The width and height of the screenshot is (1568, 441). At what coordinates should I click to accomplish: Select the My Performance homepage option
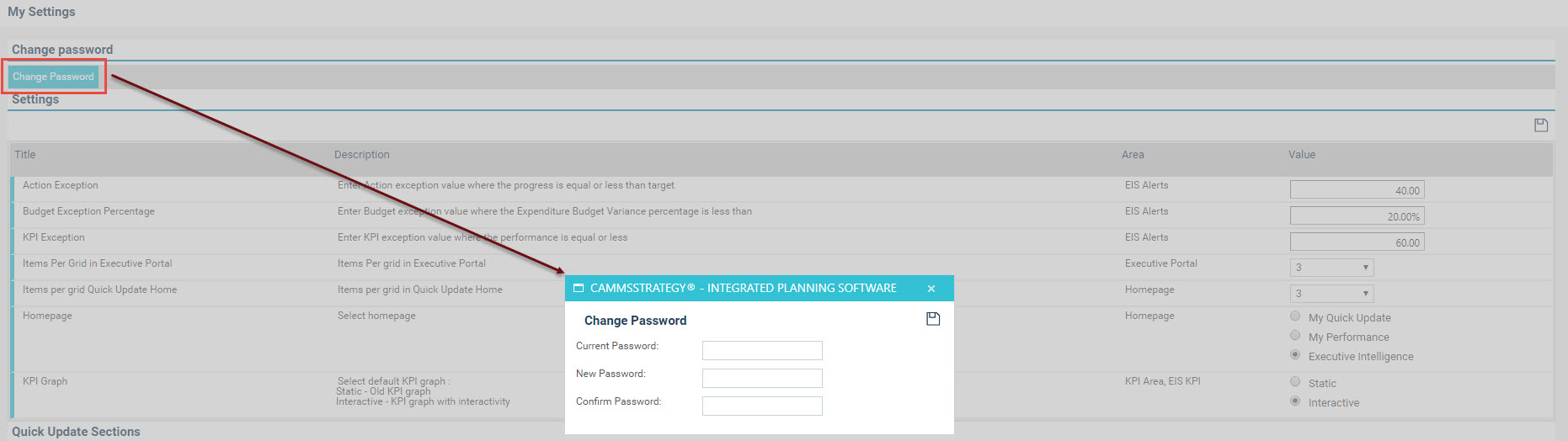tap(1295, 336)
